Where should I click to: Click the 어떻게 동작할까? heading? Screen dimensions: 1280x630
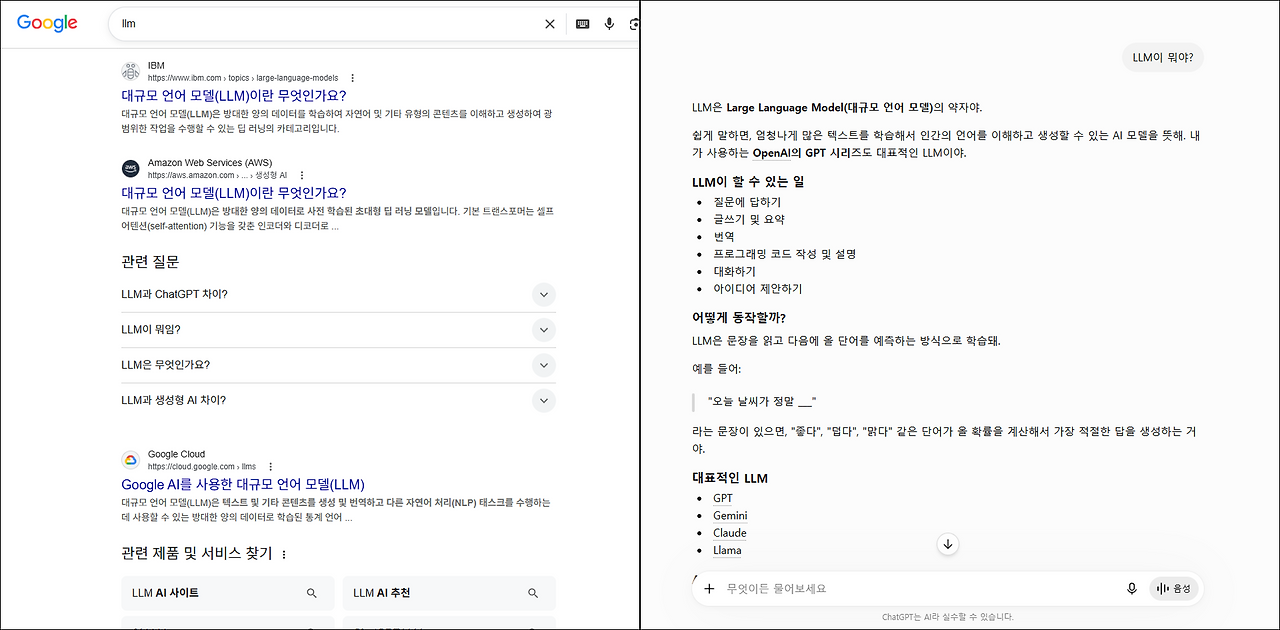(739, 318)
